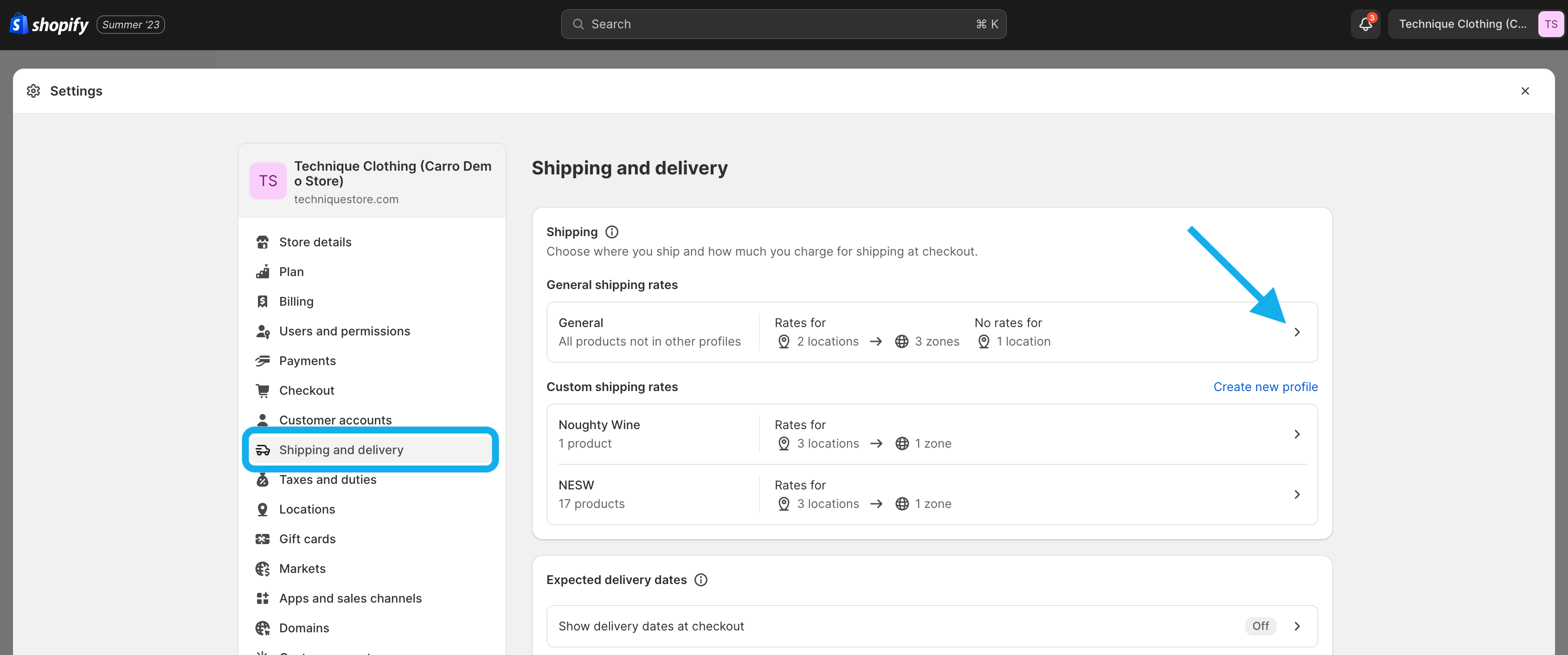Image resolution: width=1568 pixels, height=655 pixels.
Task: Open Show delivery dates at checkout
Action: 651,626
